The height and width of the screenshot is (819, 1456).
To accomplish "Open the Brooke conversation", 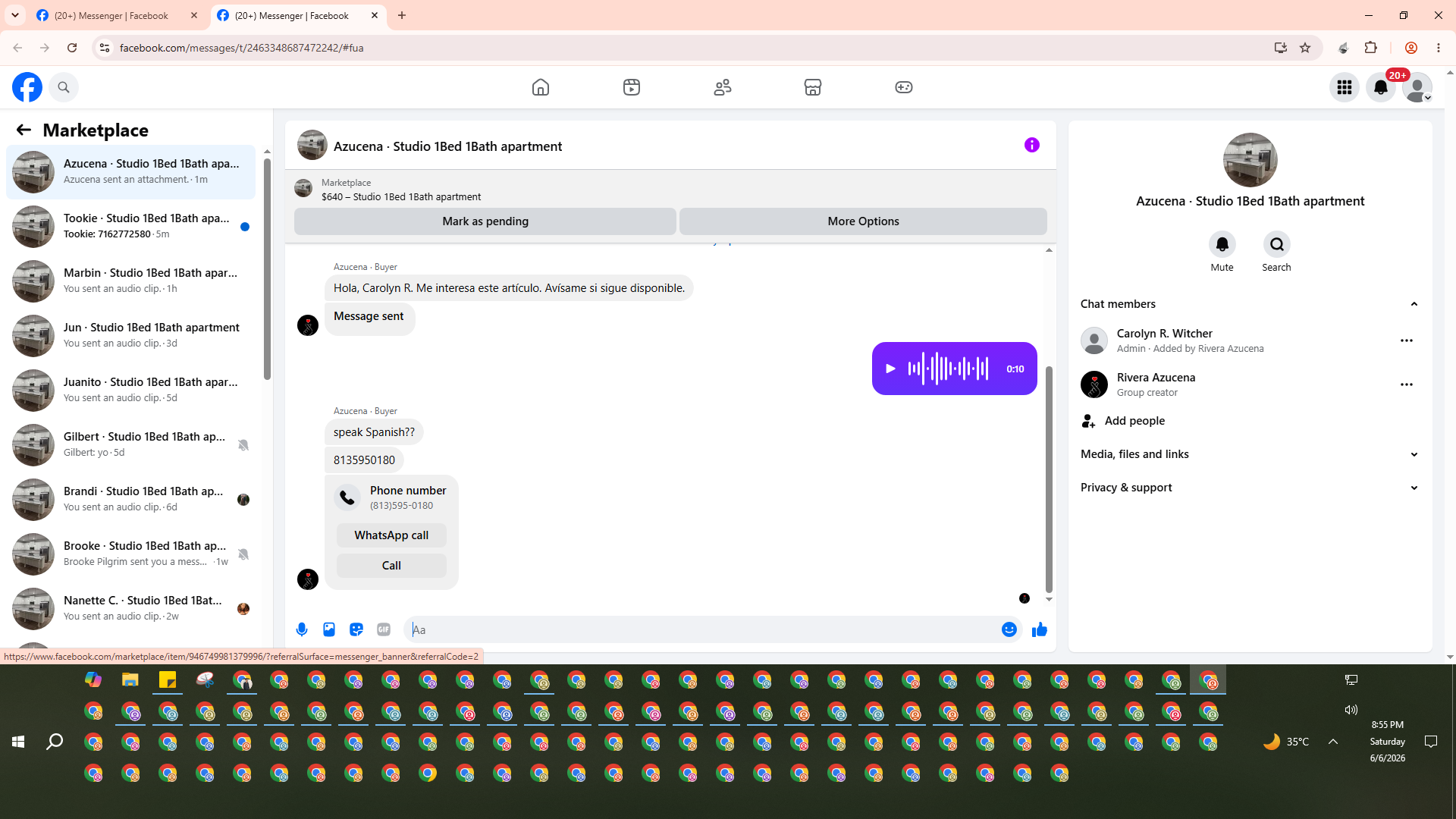I will point(131,554).
